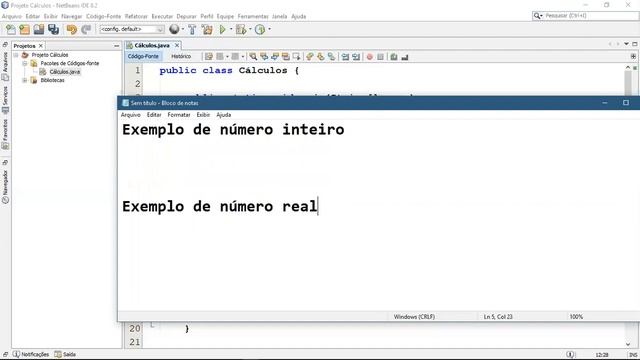Viewport: 640px width, 360px height.
Task: Click the Find Previous Occurrence icon
Action: coord(264,57)
